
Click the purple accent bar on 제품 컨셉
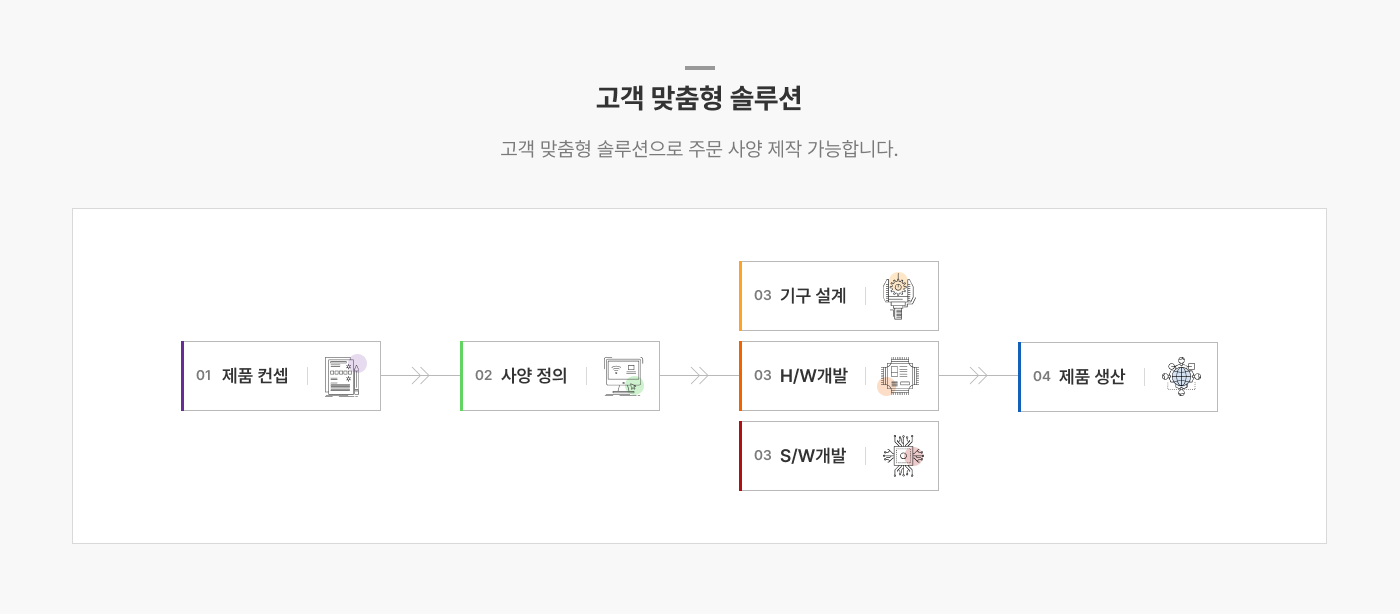click(x=183, y=376)
